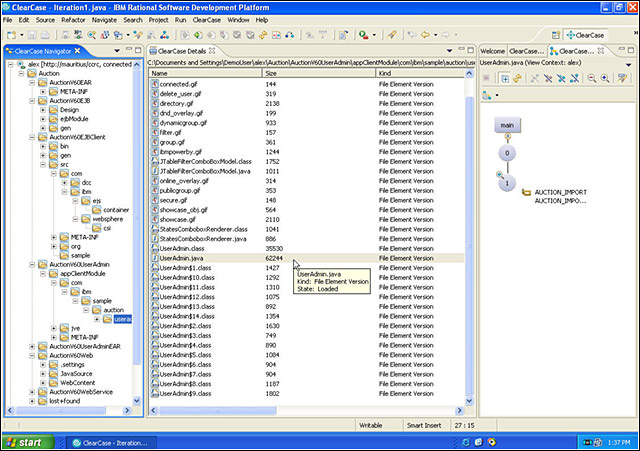Click the navigator horizontal scrollbar thumb
Screen dimensions: 640x451
point(60,410)
